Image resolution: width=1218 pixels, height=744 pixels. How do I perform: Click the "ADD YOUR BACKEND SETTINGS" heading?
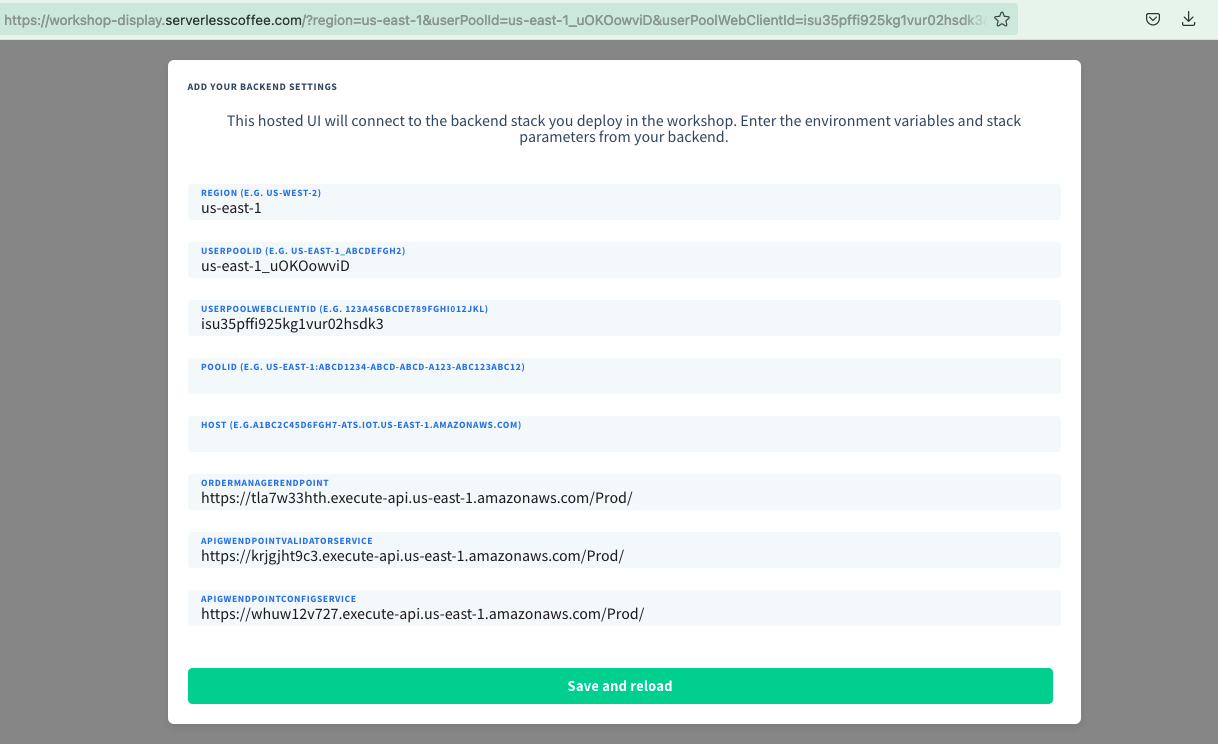pyautogui.click(x=262, y=87)
